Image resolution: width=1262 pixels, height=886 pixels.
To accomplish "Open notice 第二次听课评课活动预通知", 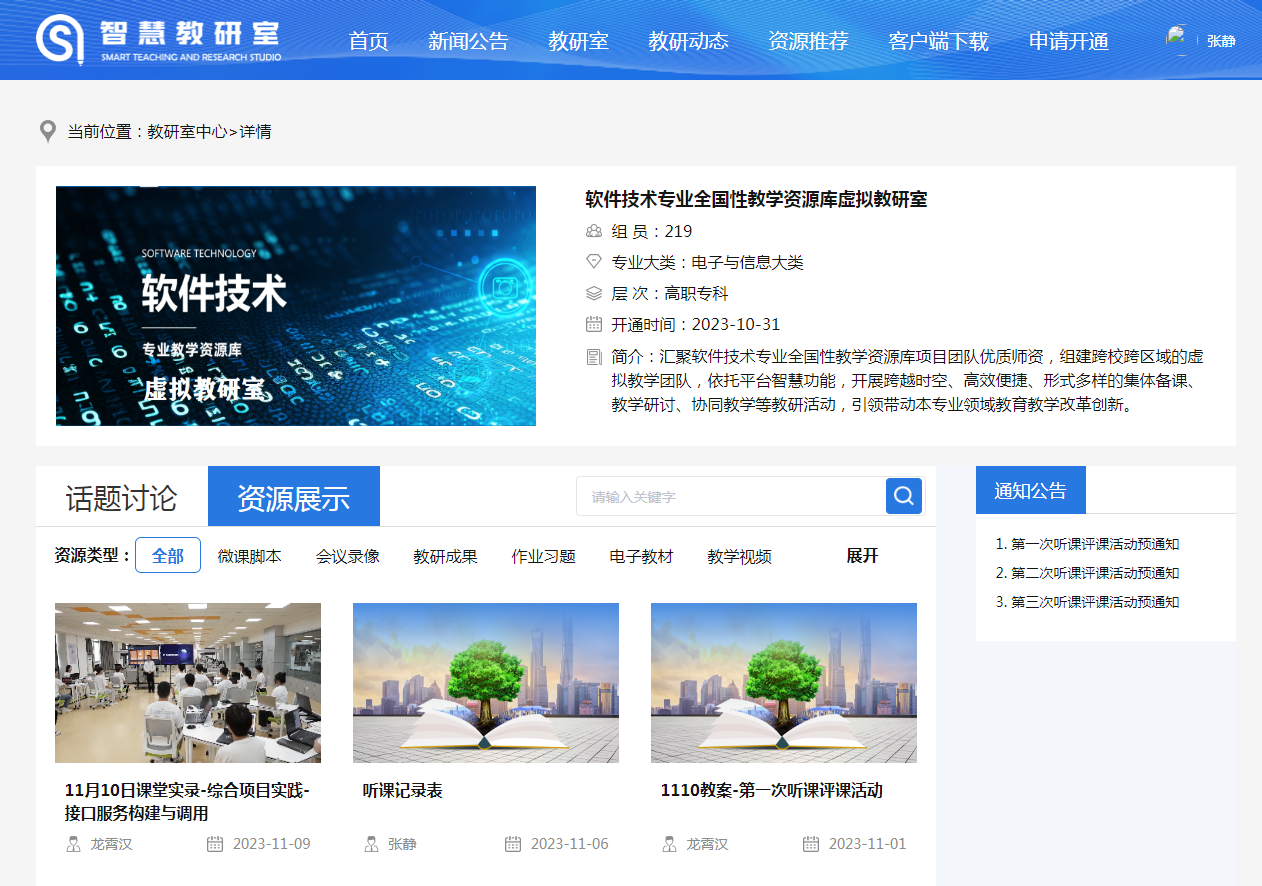I will pyautogui.click(x=1095, y=573).
